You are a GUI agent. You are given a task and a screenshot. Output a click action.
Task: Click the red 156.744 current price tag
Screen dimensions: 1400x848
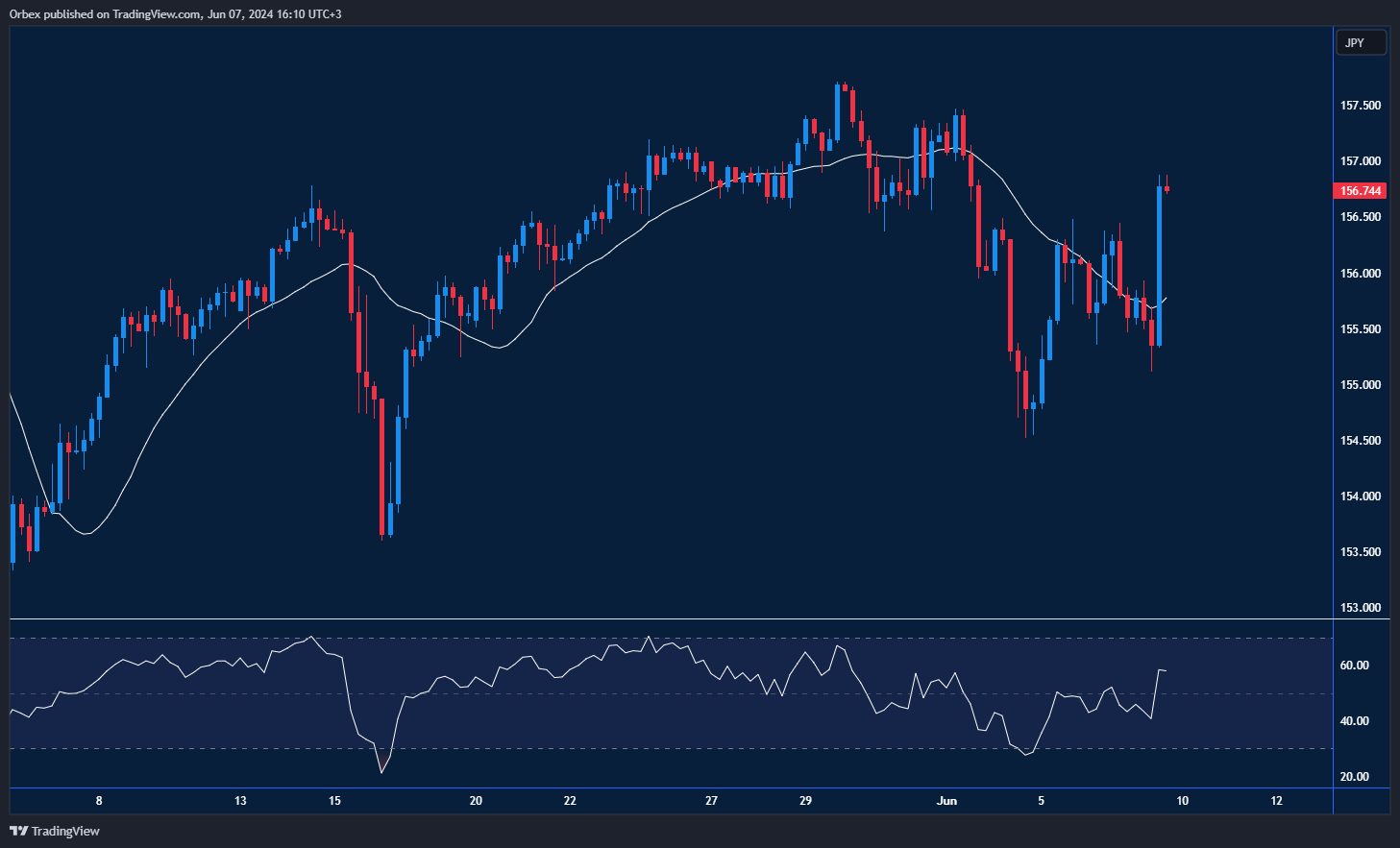click(1361, 191)
